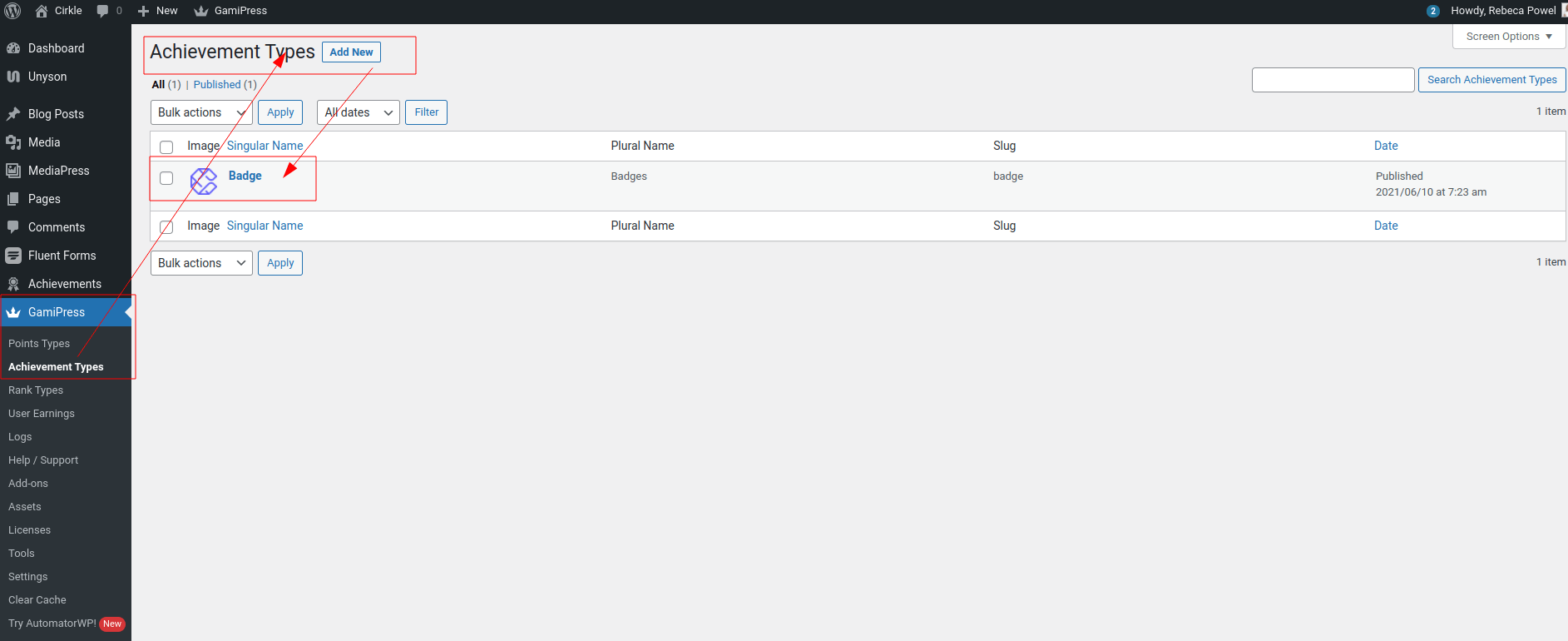The width and height of the screenshot is (1568, 641).
Task: Click the Add New button
Action: [351, 52]
